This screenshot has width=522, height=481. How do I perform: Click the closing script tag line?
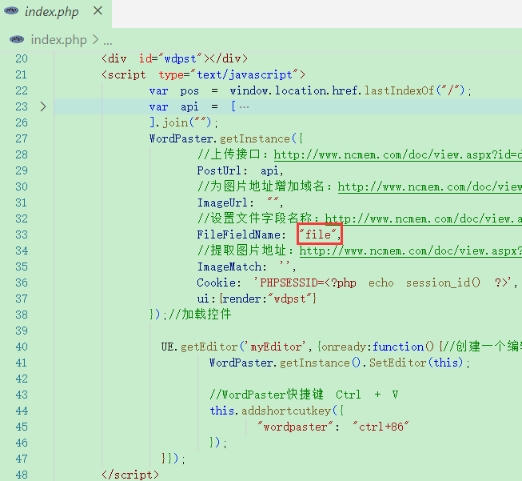(x=130, y=474)
